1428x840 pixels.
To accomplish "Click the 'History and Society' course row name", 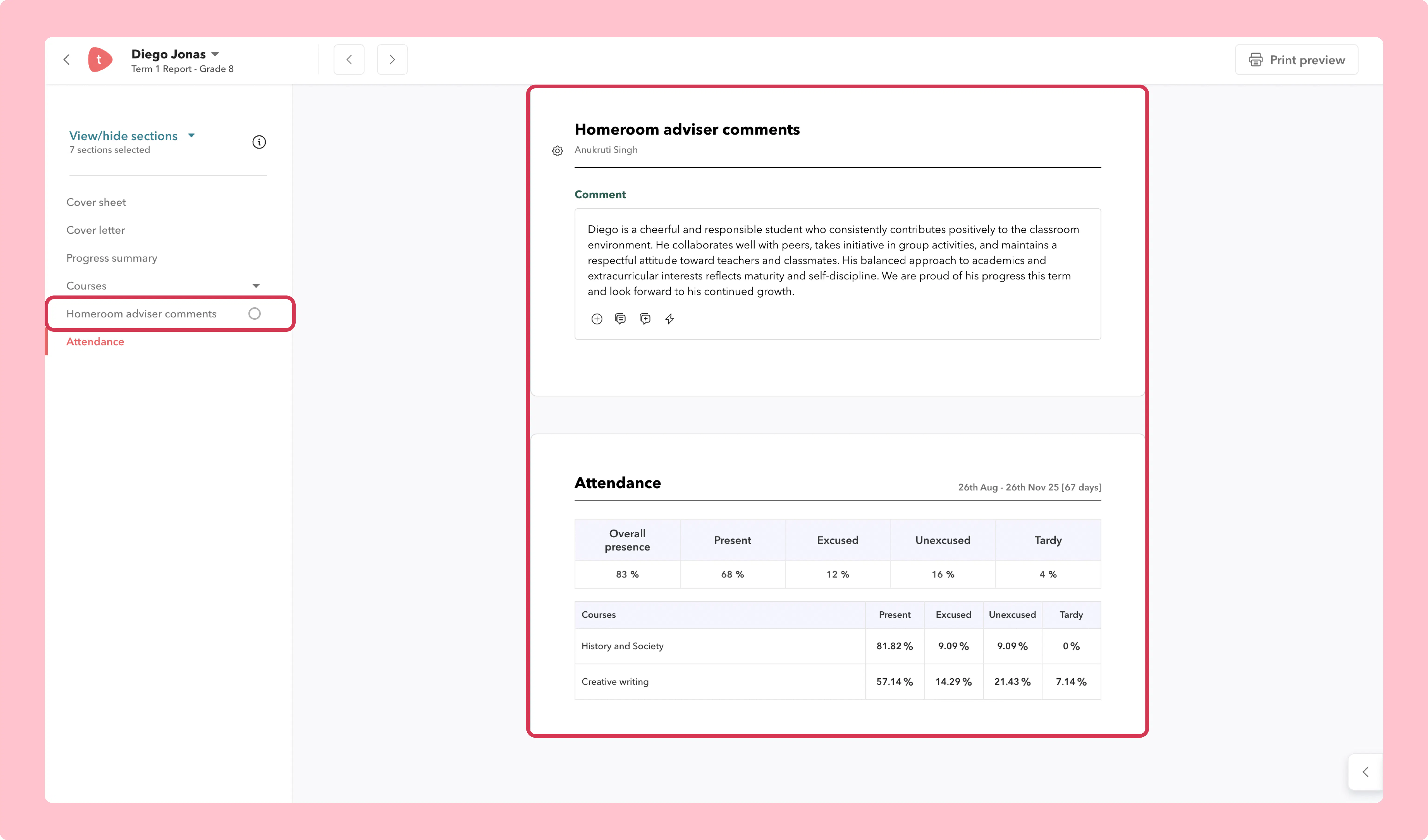I will coord(622,646).
